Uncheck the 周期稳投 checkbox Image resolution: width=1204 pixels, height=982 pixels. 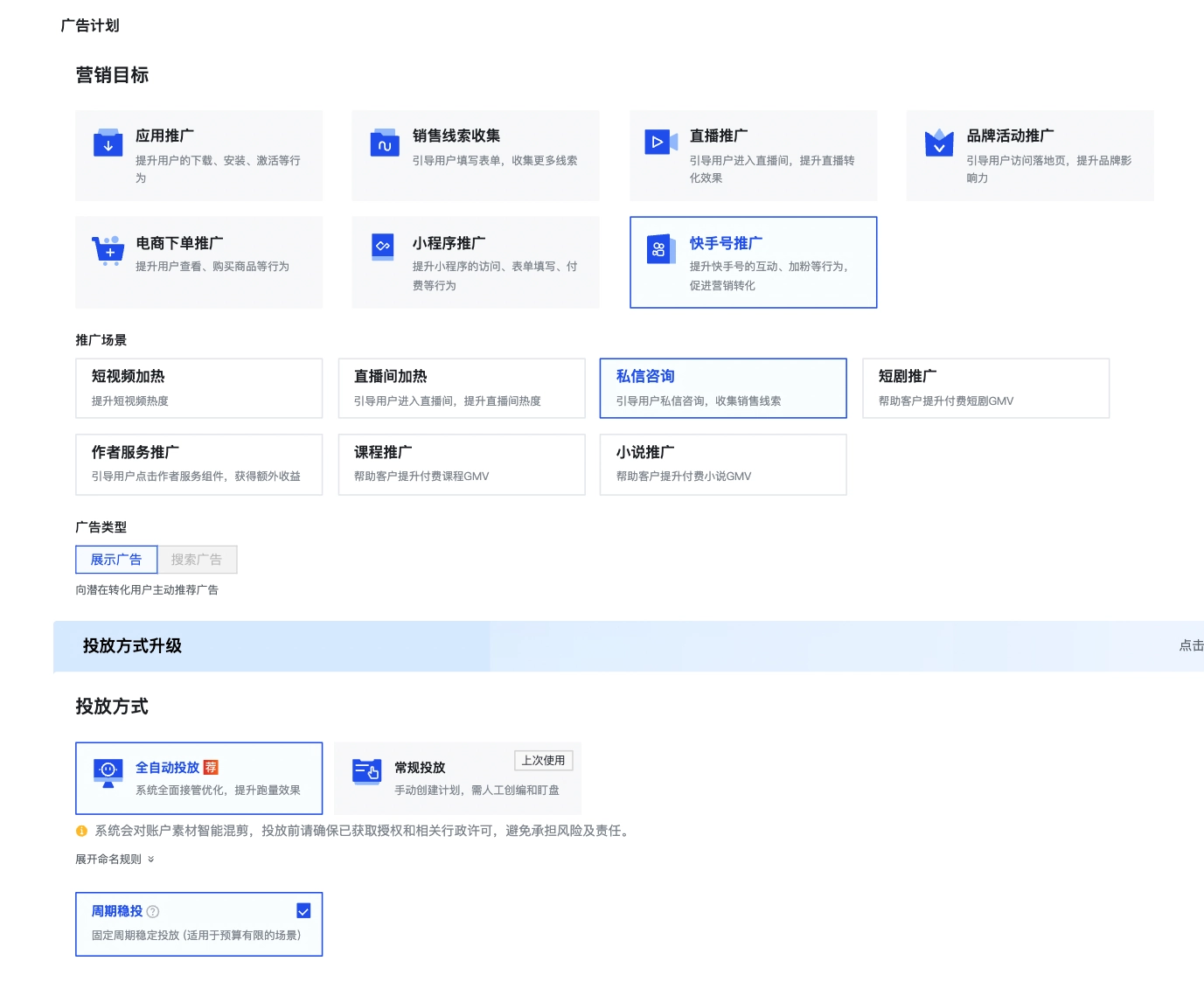pyautogui.click(x=303, y=910)
